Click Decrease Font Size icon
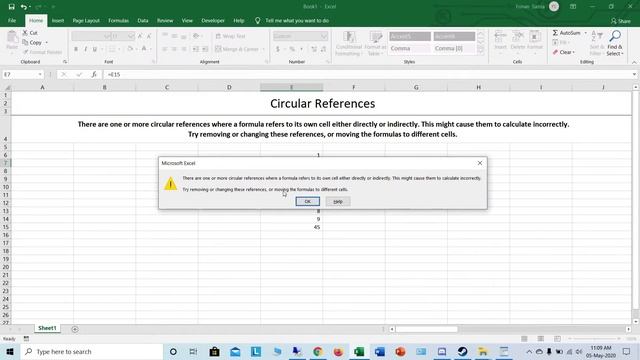640x360 pixels. click(149, 36)
